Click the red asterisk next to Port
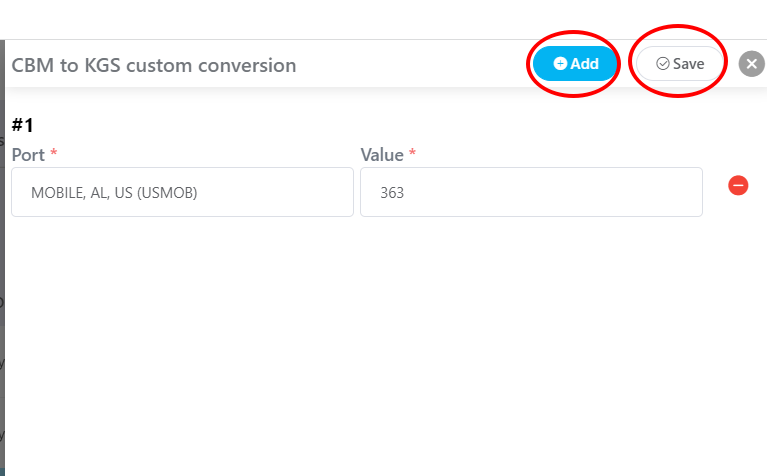Viewport: 767px width, 476px height. point(54,152)
